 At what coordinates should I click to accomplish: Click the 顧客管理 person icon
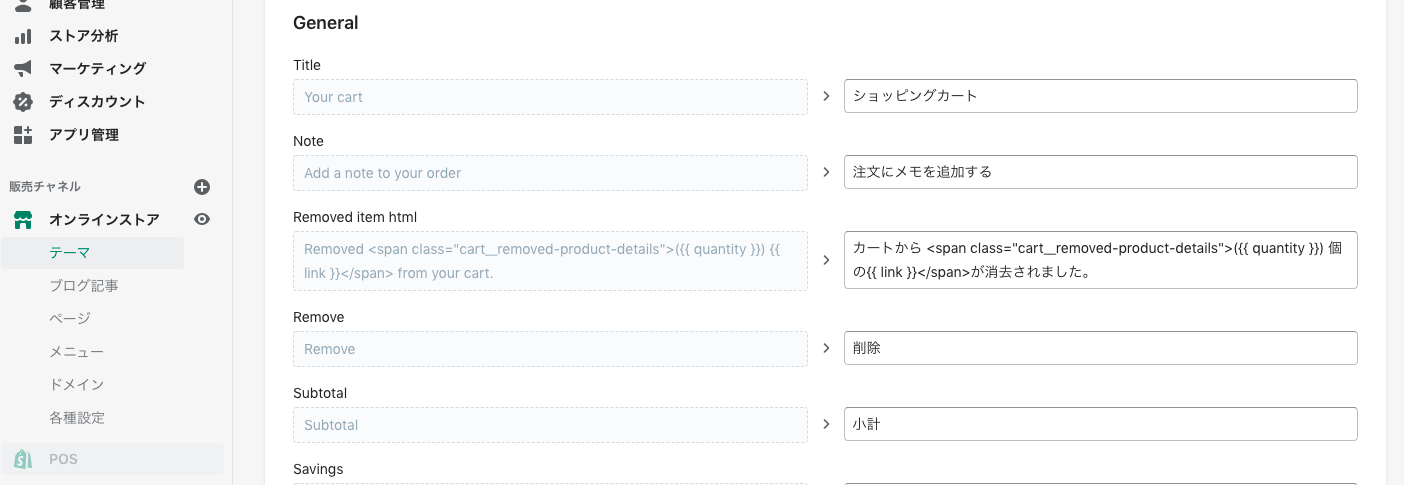23,5
